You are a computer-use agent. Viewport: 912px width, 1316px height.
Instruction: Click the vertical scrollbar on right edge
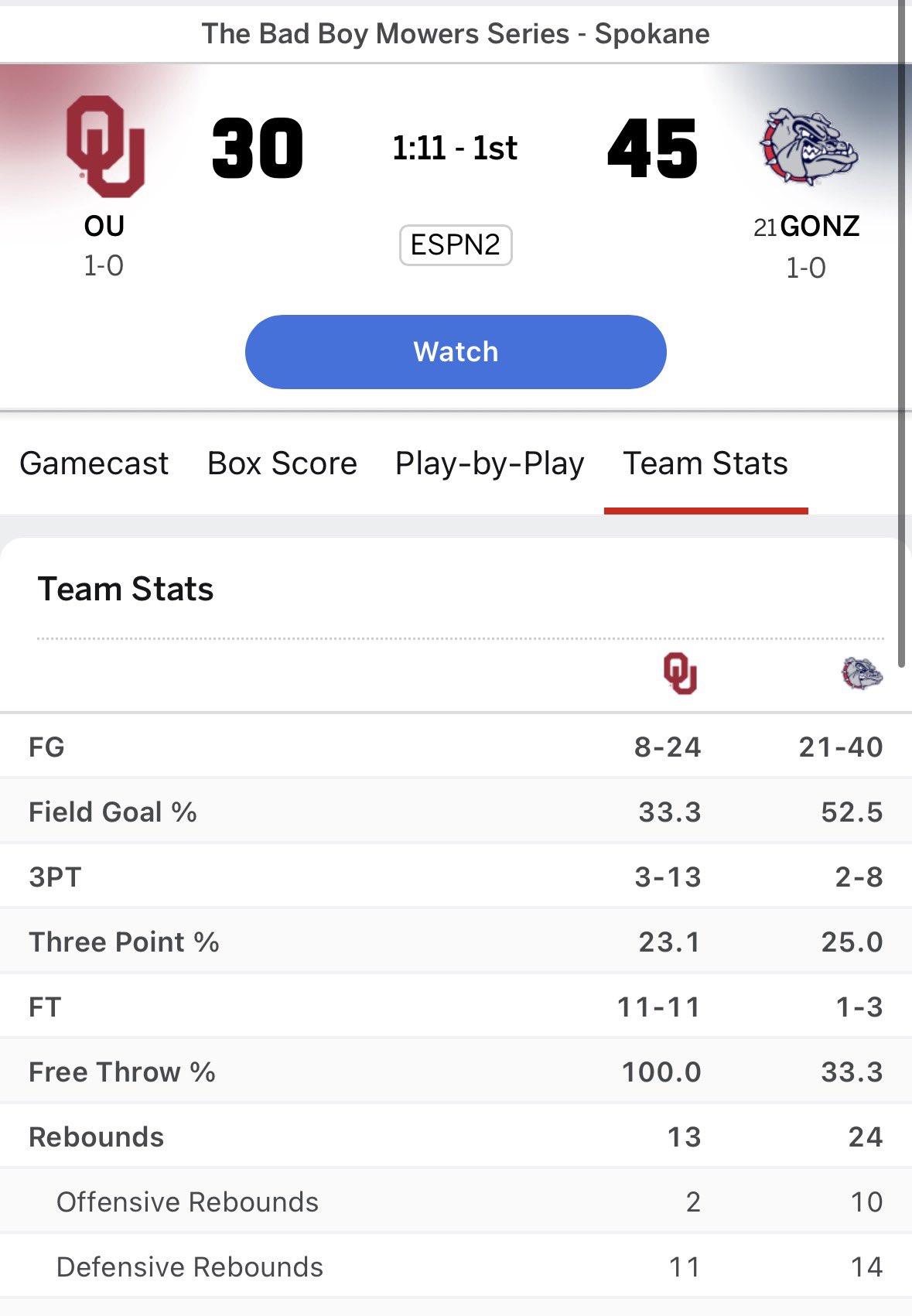[x=901, y=333]
